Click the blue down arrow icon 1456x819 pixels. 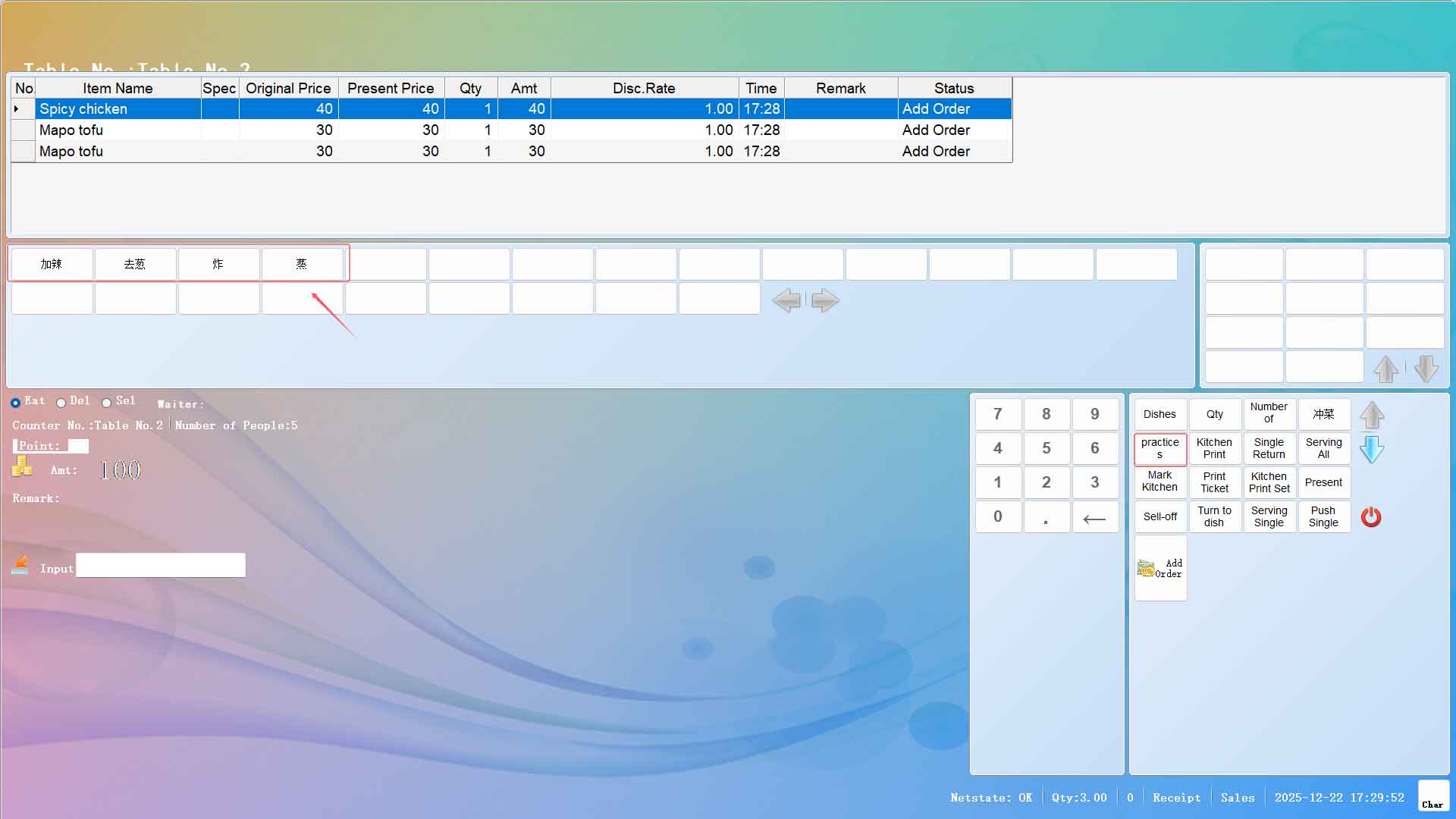pos(1372,450)
